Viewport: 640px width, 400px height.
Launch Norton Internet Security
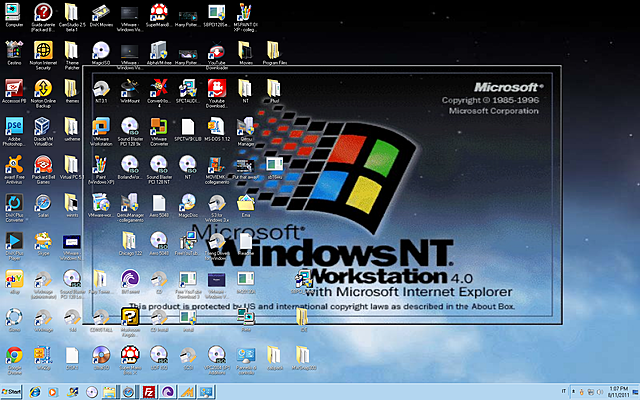click(x=43, y=55)
